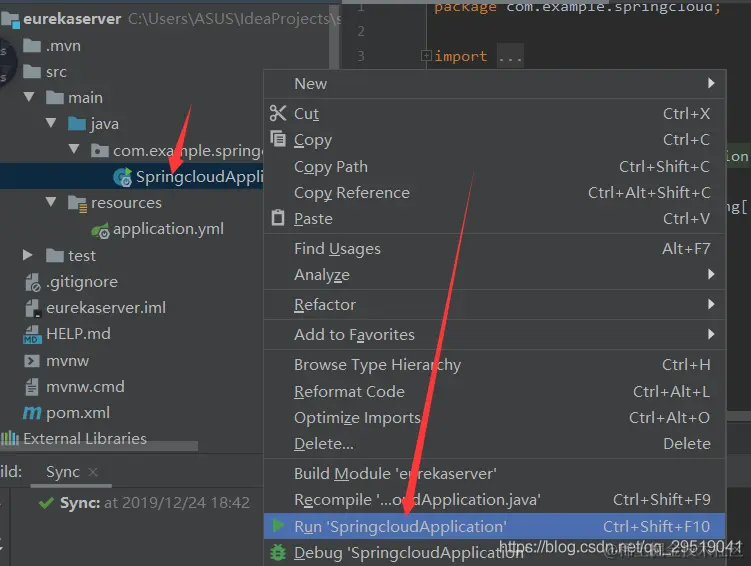The width and height of the screenshot is (751, 566).
Task: Select pom.xml in project tree
Action: (x=78, y=413)
